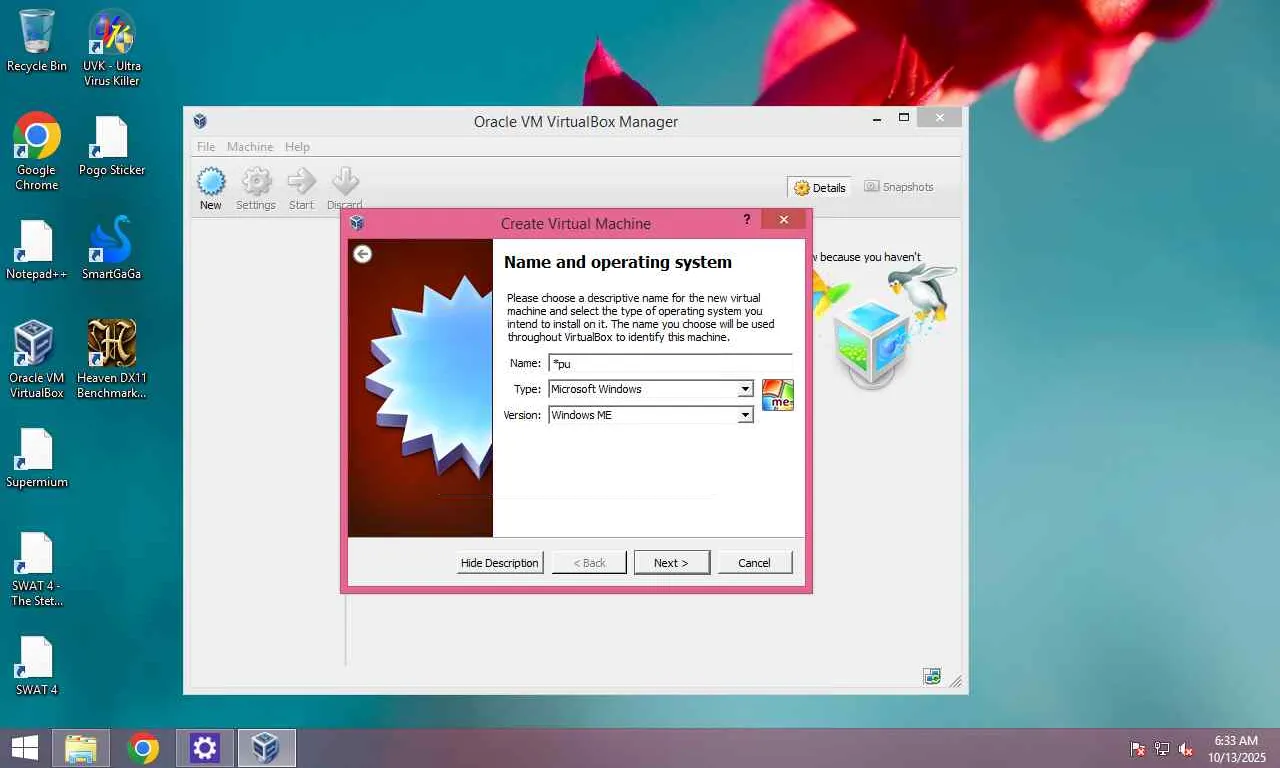Select the Google Chrome desktop shortcut

click(37, 152)
